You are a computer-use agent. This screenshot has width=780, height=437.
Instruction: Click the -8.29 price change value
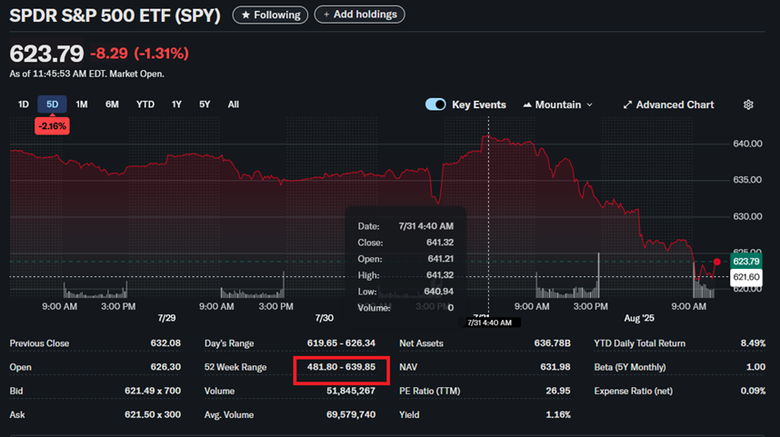coord(109,53)
